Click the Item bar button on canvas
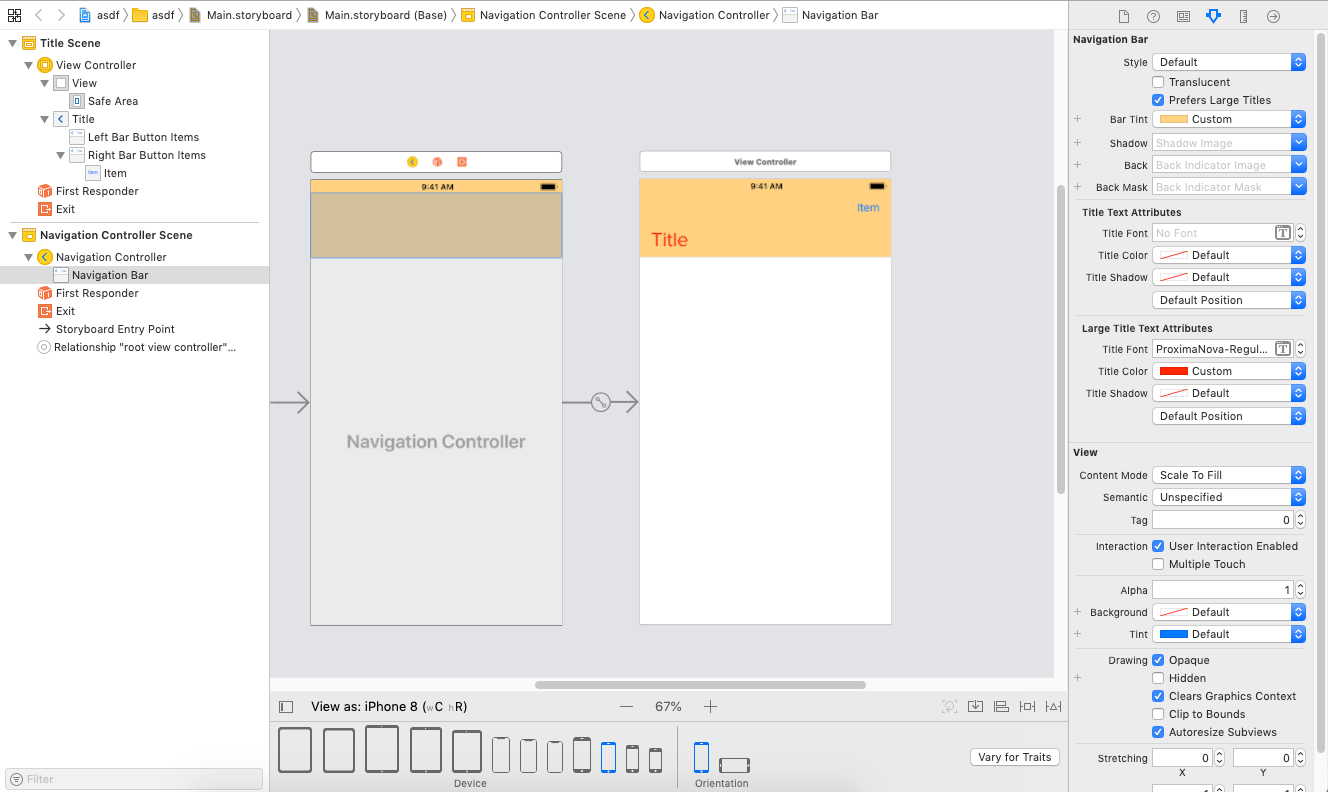 click(x=868, y=208)
